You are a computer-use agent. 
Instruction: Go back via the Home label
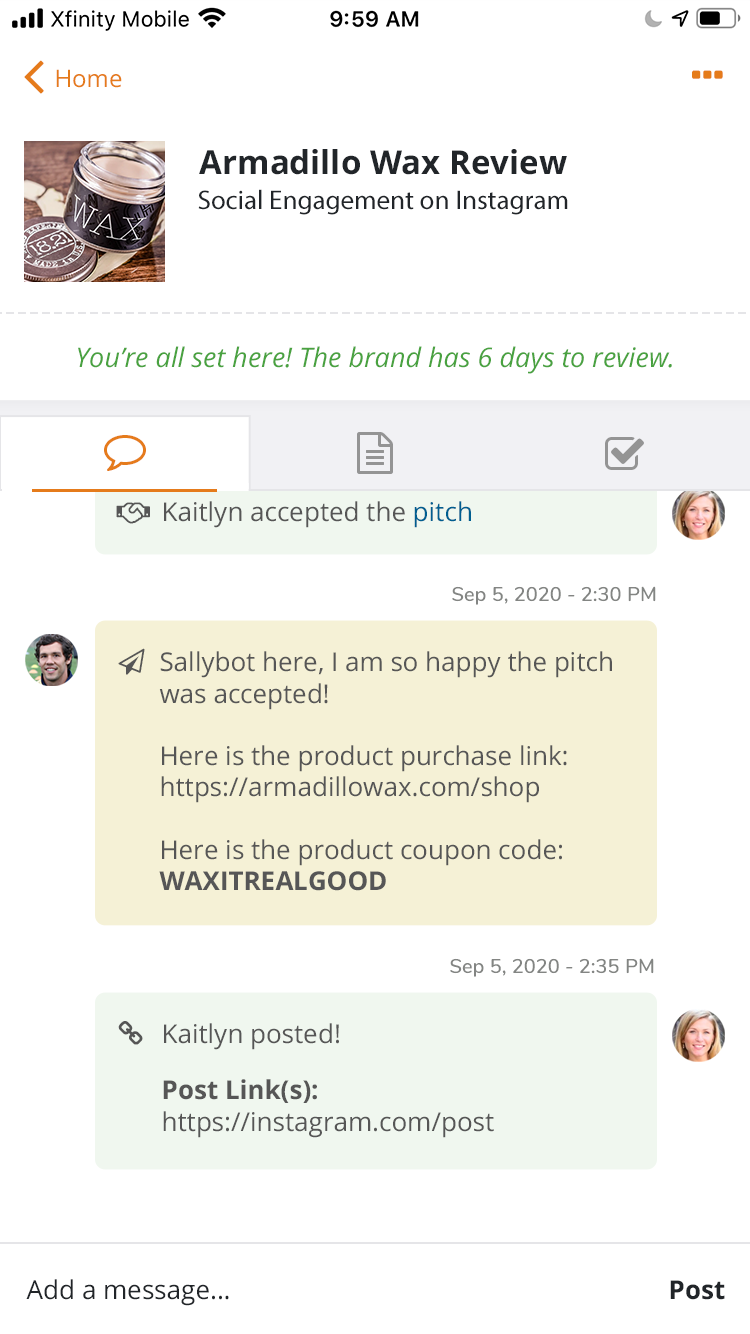88,79
